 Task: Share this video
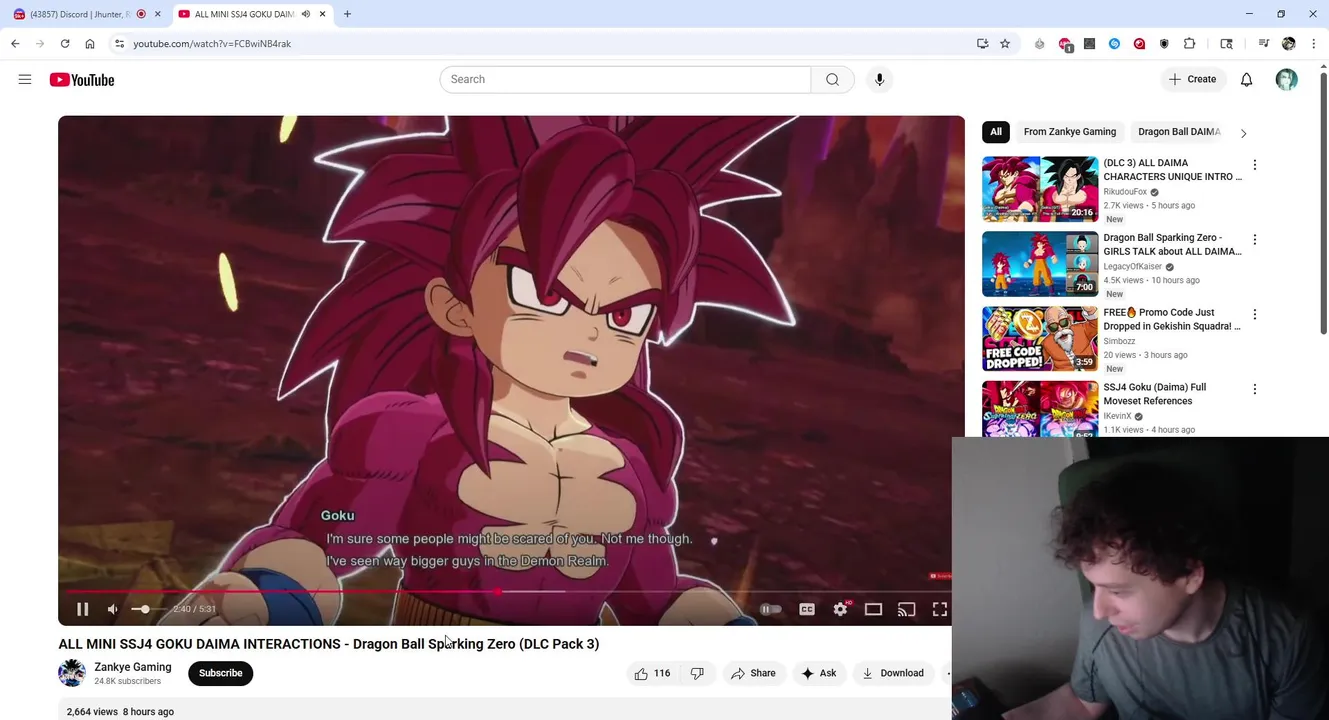click(x=753, y=673)
